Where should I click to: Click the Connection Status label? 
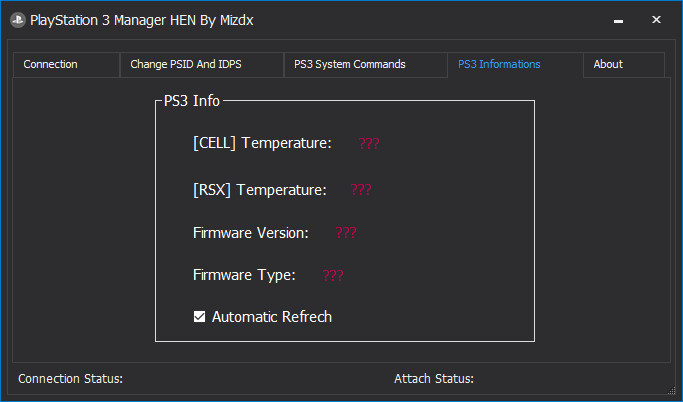(x=71, y=379)
